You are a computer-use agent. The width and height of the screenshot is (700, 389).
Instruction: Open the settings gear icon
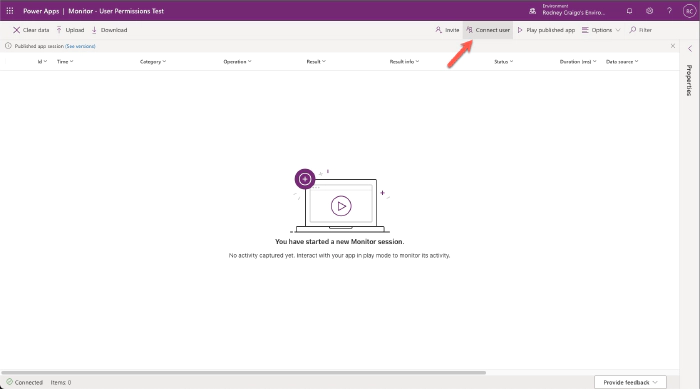coord(650,11)
